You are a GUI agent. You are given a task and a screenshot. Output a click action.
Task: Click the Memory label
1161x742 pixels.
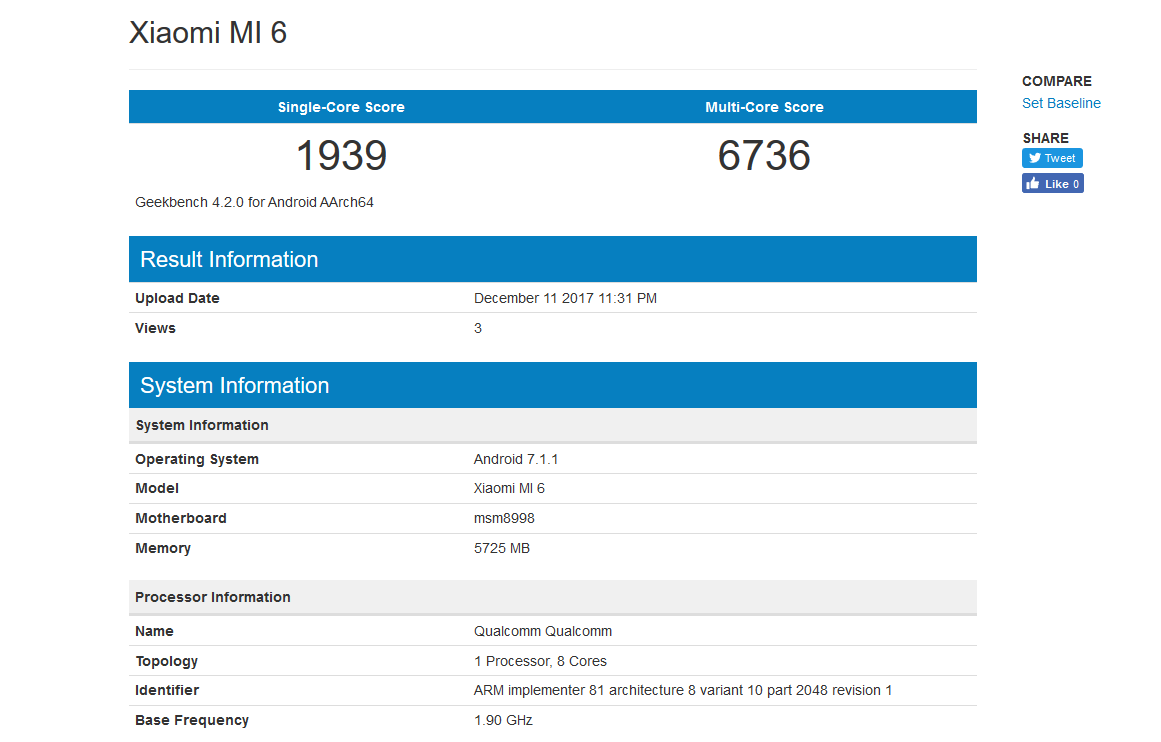[x=163, y=548]
